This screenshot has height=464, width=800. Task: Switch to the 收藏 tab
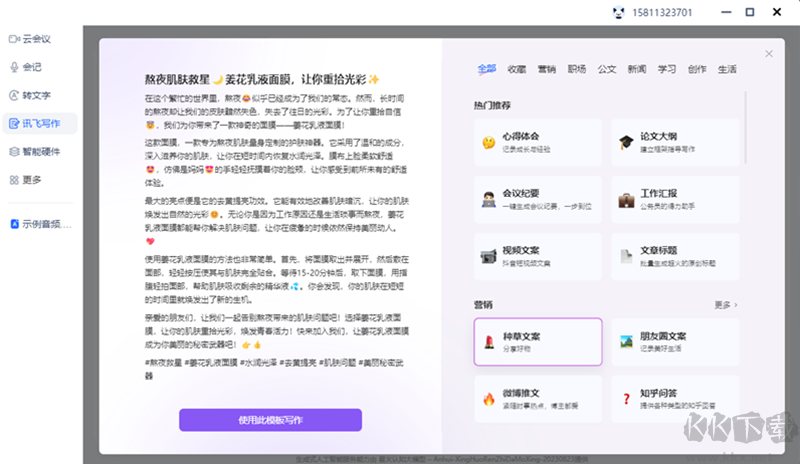point(517,69)
